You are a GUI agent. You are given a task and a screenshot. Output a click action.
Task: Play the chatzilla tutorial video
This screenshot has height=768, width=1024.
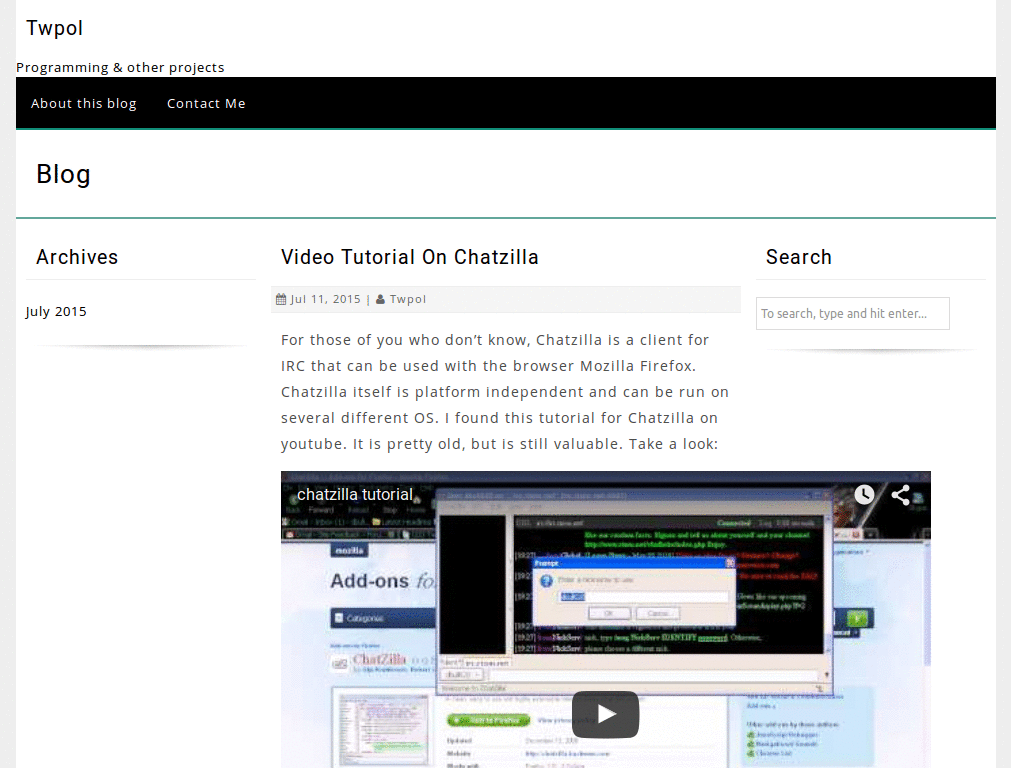tap(605, 714)
